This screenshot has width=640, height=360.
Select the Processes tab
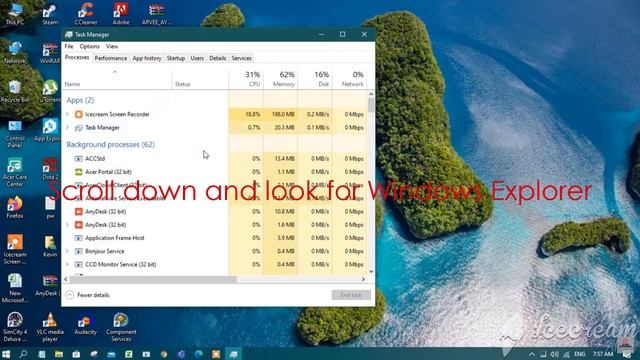click(77, 58)
